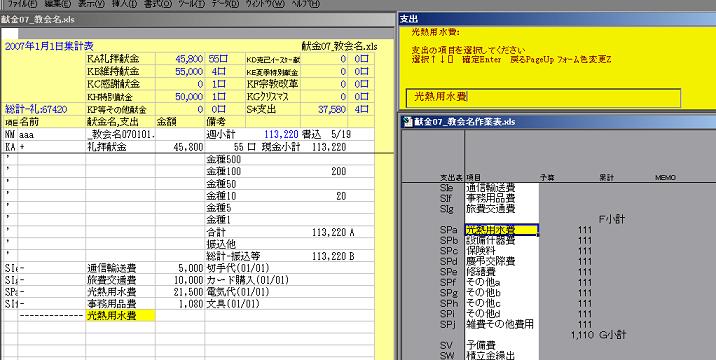Open the 編集(E) menu
This screenshot has height=360, width=716.
click(x=58, y=4)
